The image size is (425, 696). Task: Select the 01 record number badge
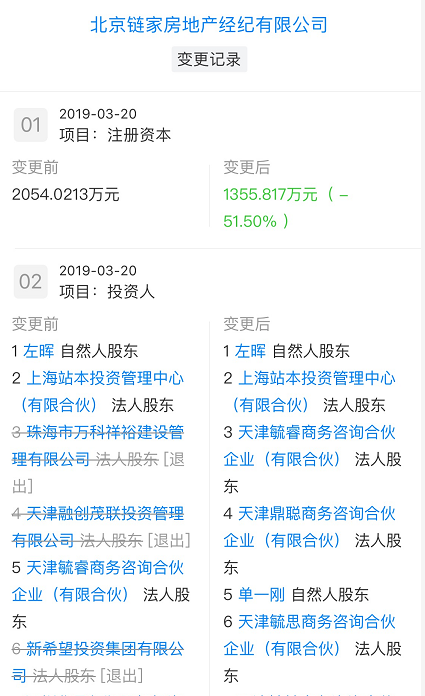click(31, 125)
